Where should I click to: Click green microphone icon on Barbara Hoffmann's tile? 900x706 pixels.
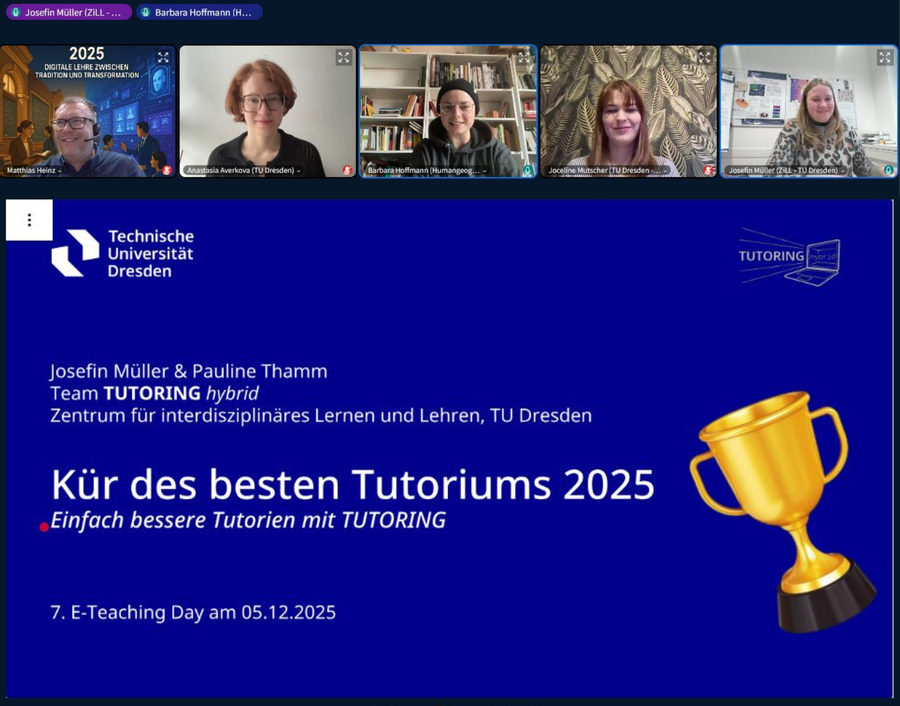(527, 171)
